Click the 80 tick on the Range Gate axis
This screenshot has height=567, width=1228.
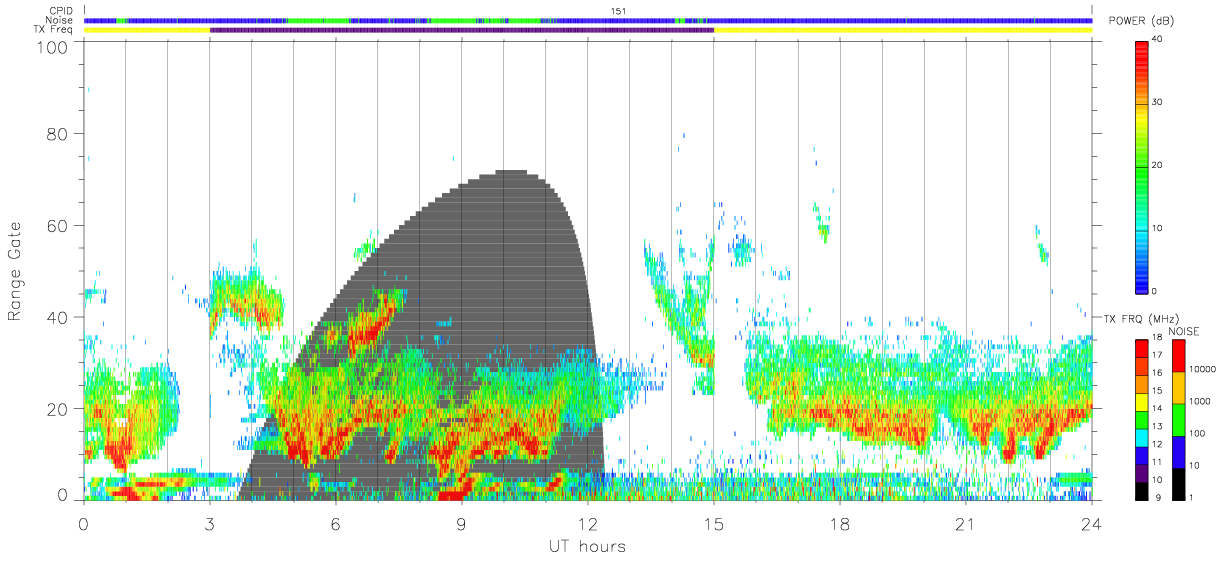click(x=58, y=133)
